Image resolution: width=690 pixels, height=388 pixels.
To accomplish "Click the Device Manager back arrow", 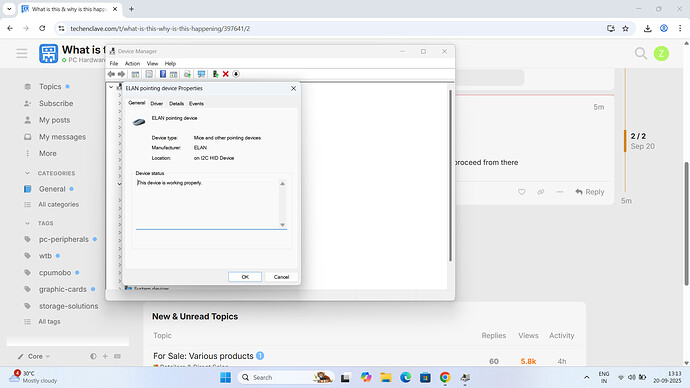I will click(x=111, y=74).
